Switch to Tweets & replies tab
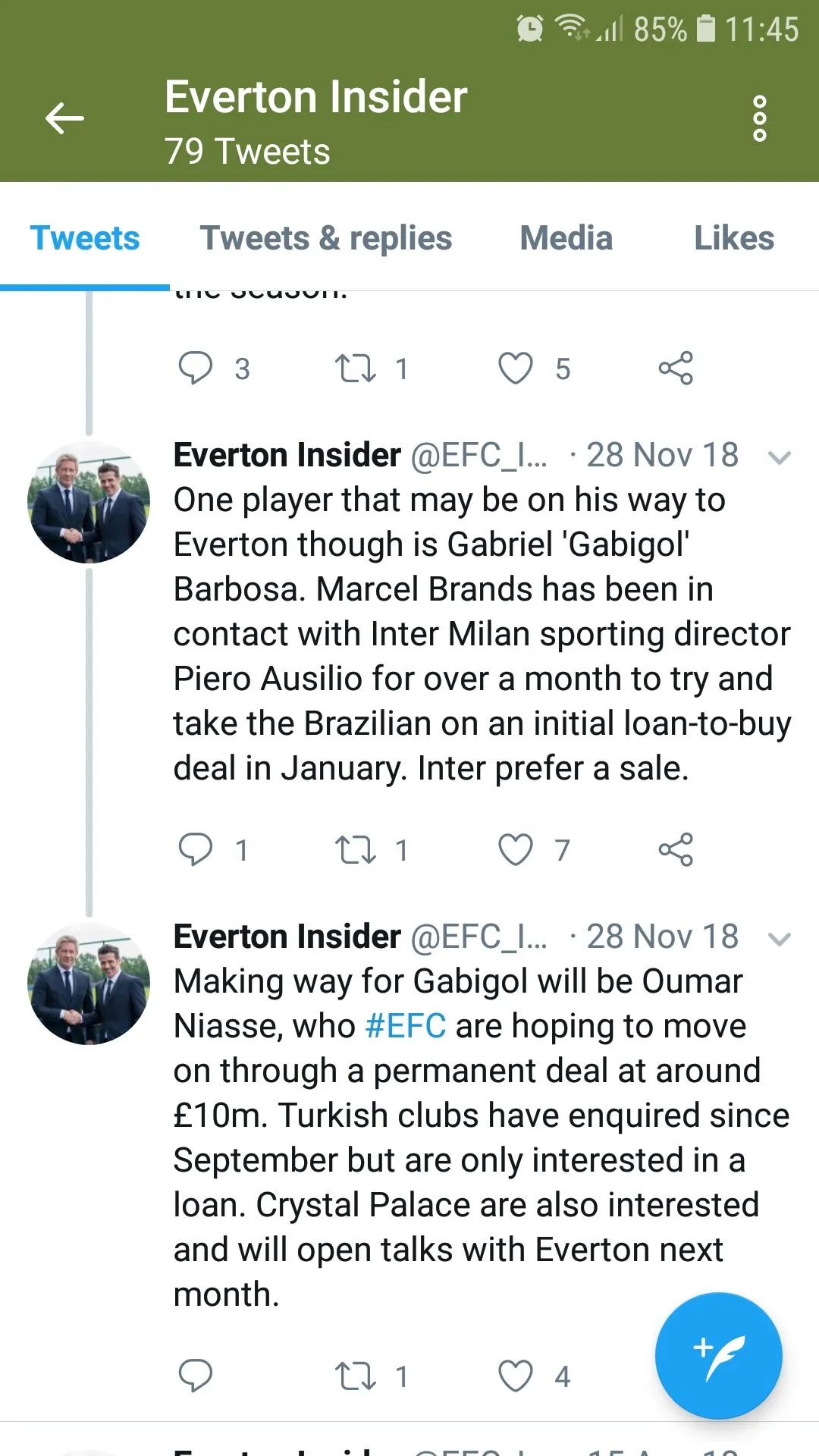Image resolution: width=819 pixels, height=1456 pixels. coord(326,238)
